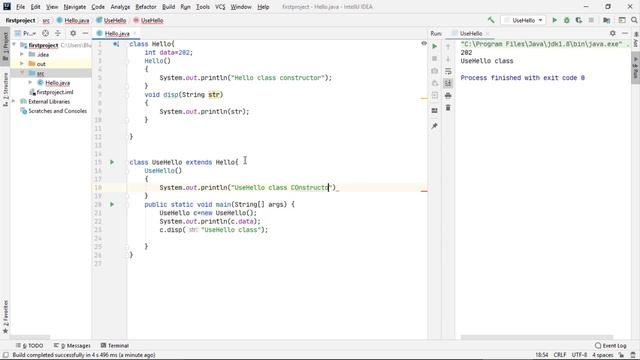This screenshot has height=360, width=640.
Task: Click the Build project hammer icon
Action: 491,20
